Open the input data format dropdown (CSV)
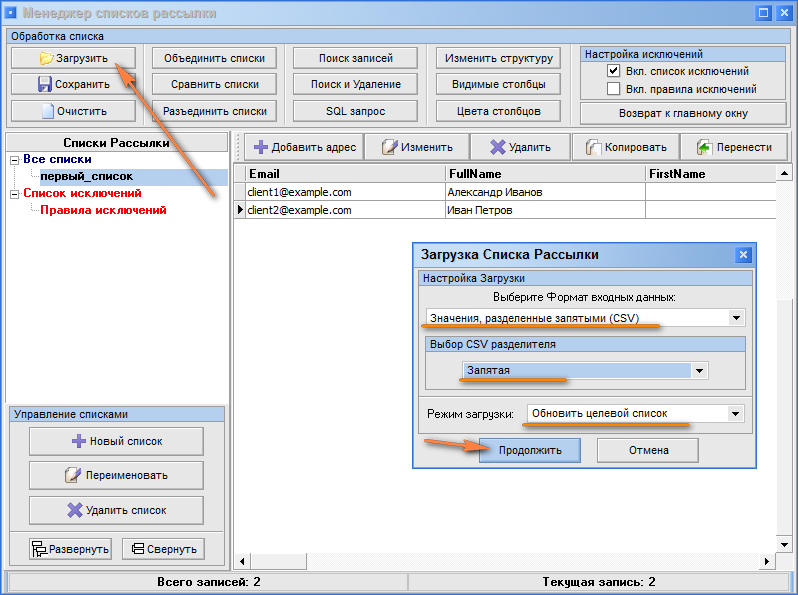The image size is (798, 595). [x=736, y=318]
